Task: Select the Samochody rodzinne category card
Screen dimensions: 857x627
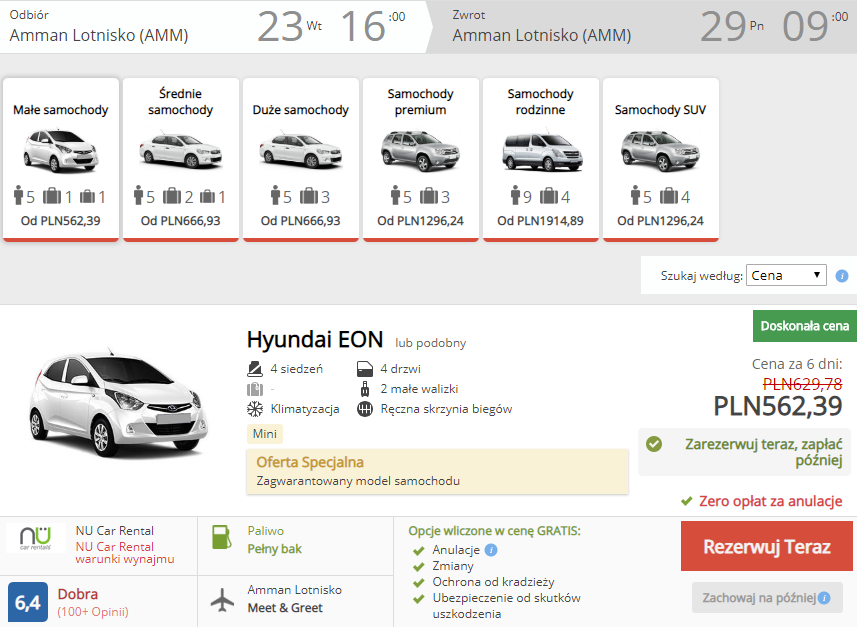Action: click(541, 159)
